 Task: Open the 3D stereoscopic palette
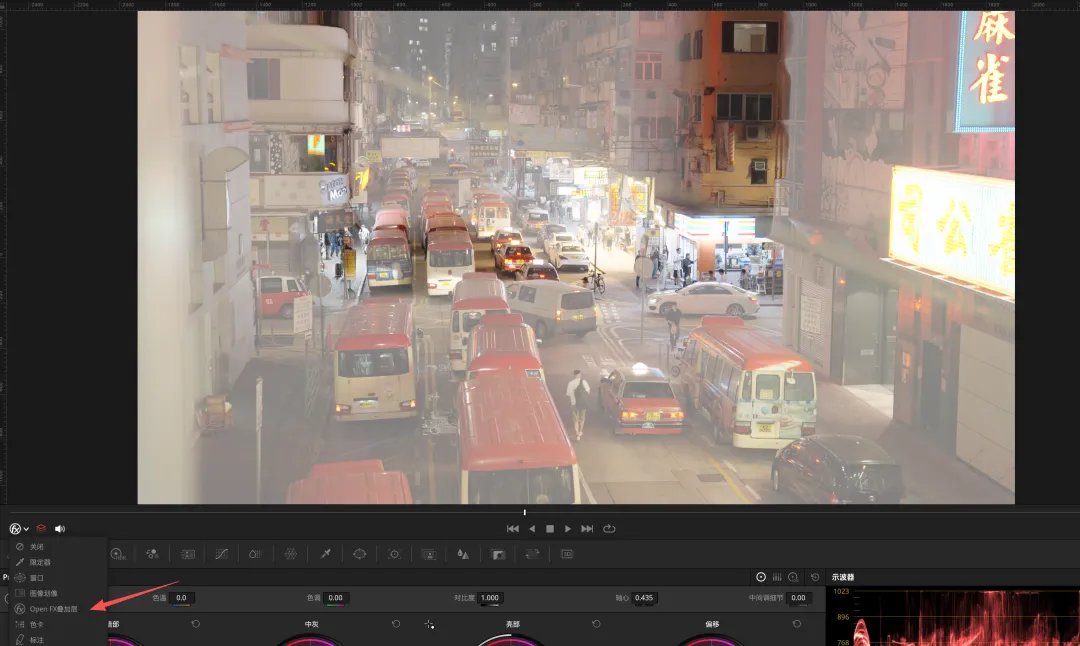[567, 554]
